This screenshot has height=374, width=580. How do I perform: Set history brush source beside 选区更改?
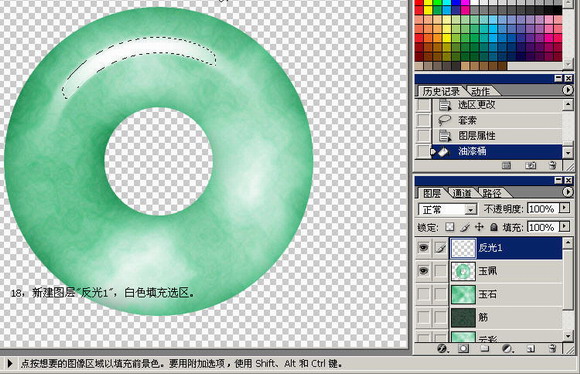coord(424,105)
